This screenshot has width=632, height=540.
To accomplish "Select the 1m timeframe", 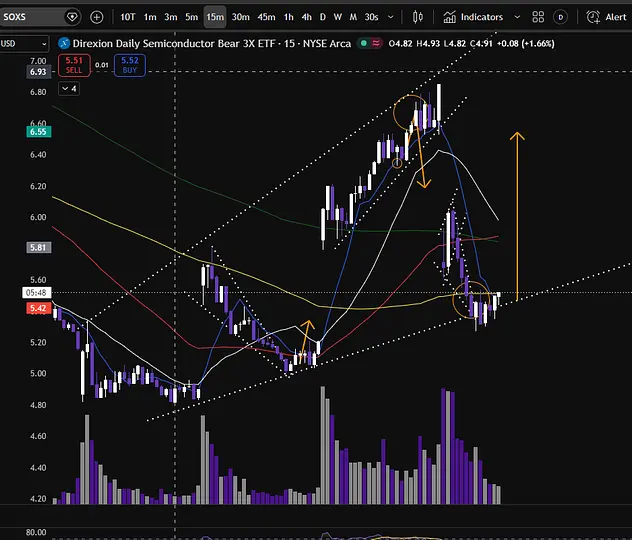I will click(150, 17).
